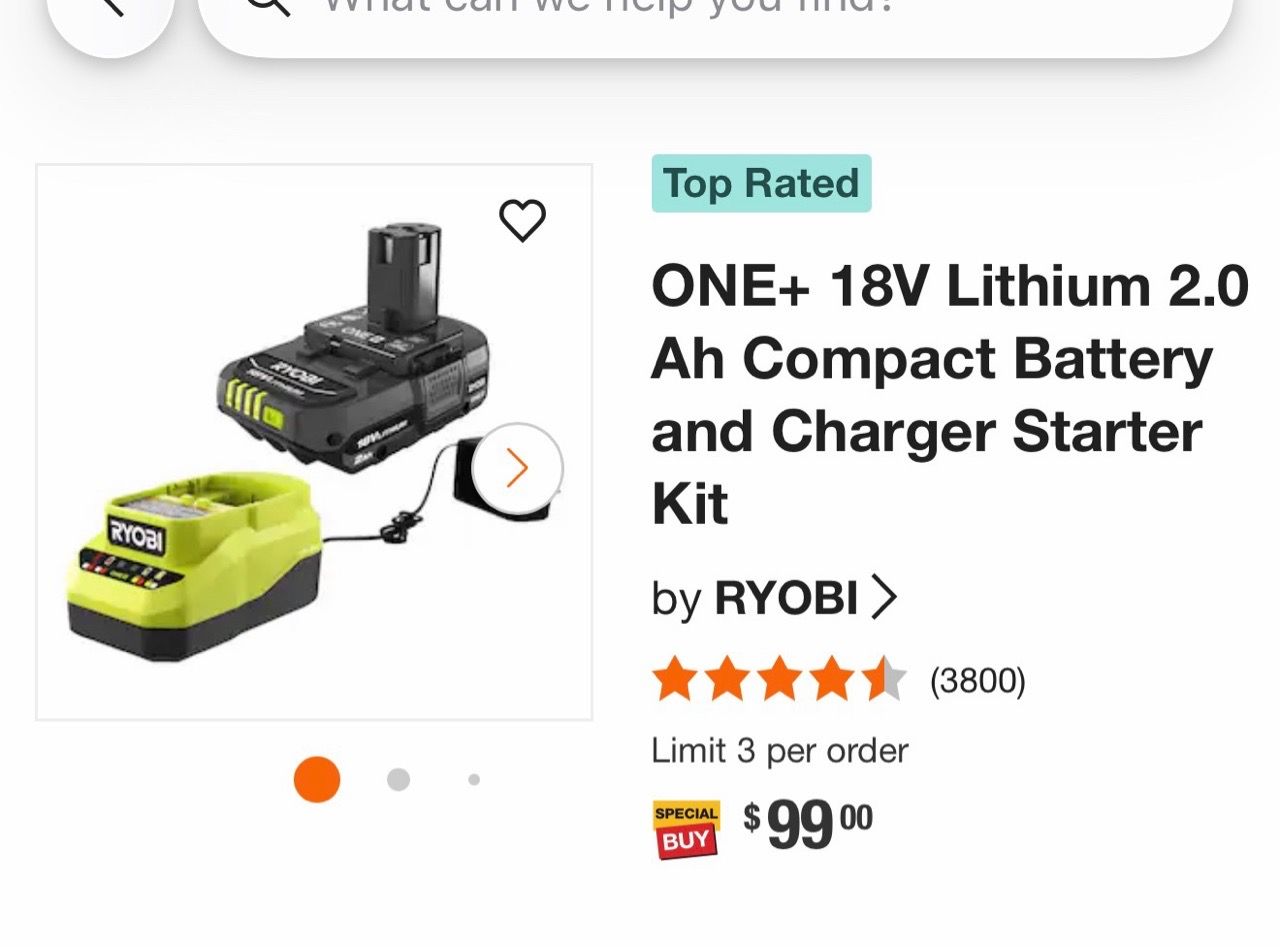This screenshot has width=1280, height=949.
Task: Open the RYOBI brand link
Action: pyautogui.click(x=786, y=598)
